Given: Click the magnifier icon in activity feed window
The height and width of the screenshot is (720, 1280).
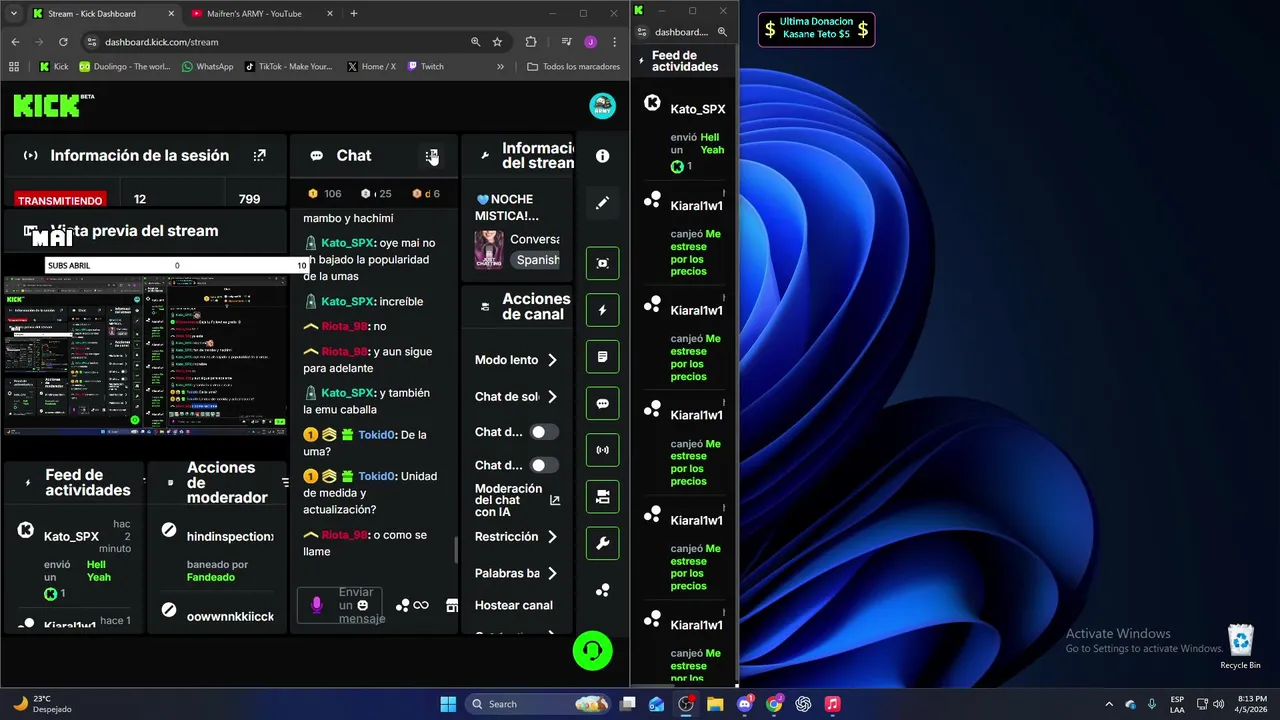Looking at the screenshot, I should coord(722,32).
